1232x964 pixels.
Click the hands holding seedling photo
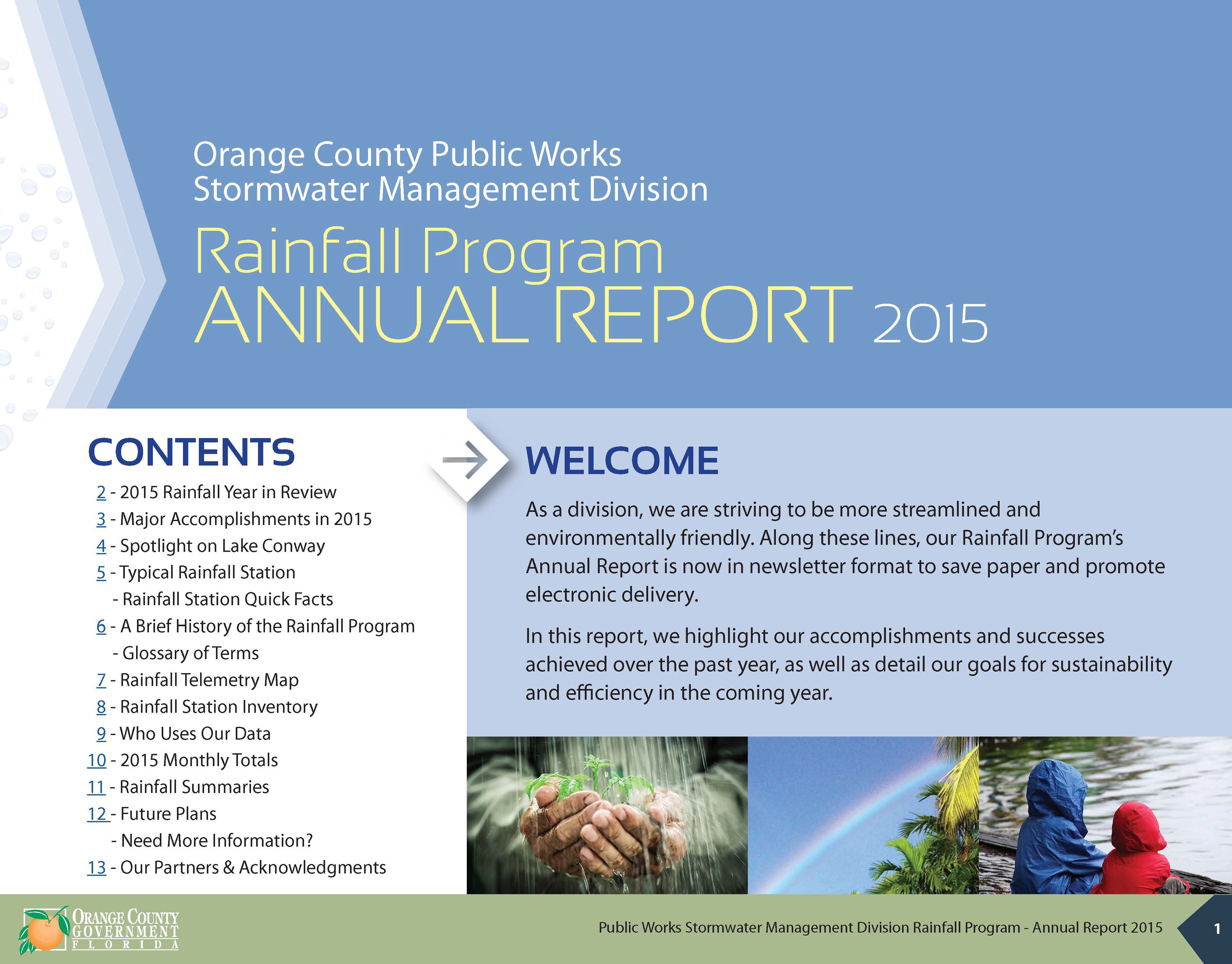coord(607,815)
